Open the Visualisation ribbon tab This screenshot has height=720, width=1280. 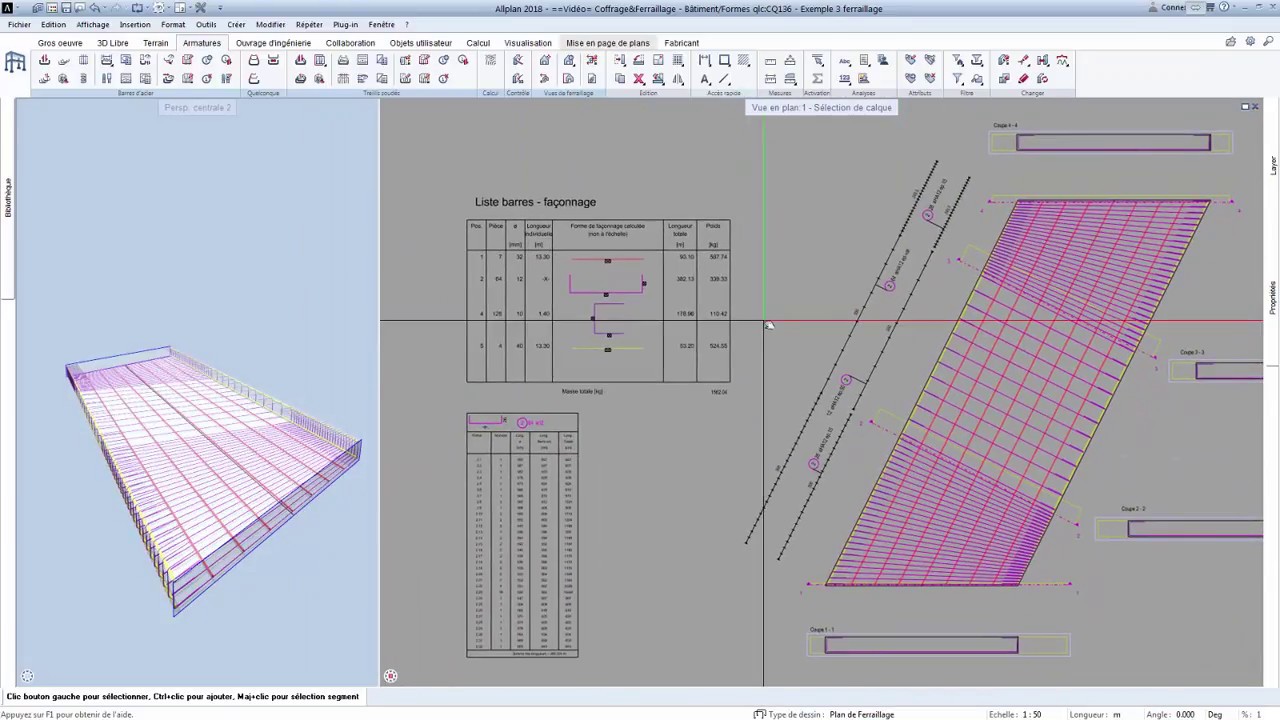pyautogui.click(x=528, y=43)
